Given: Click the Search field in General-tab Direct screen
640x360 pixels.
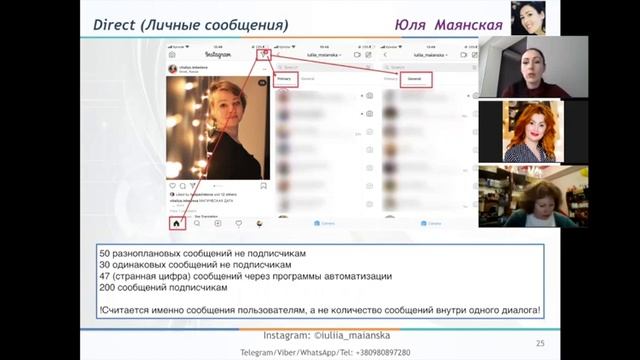Looking at the screenshot, I should [x=430, y=67].
